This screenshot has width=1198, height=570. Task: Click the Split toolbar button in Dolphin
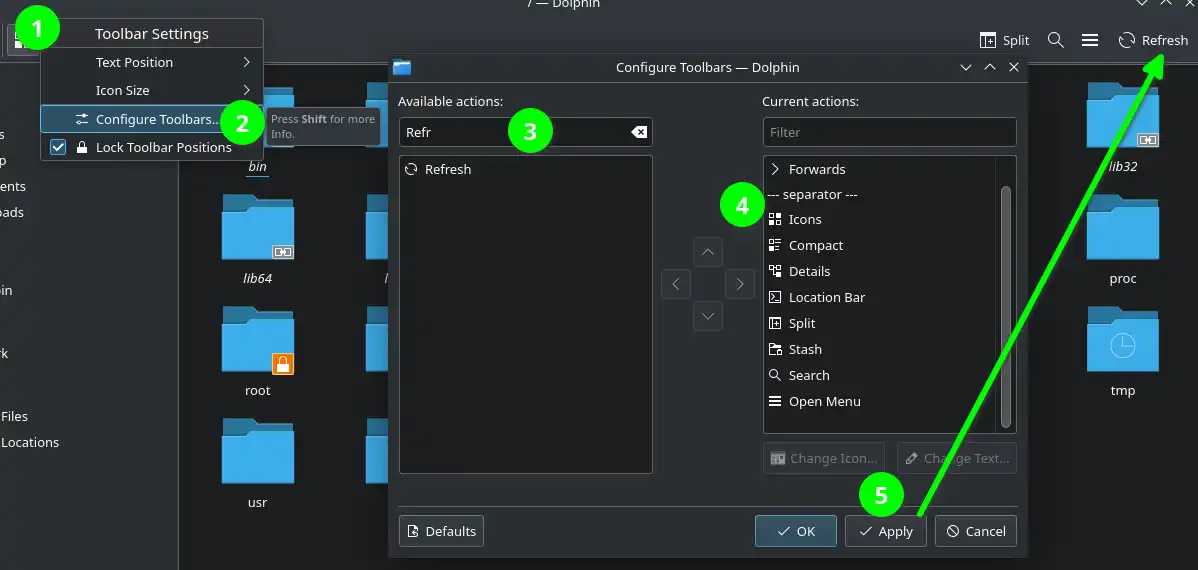(1005, 40)
